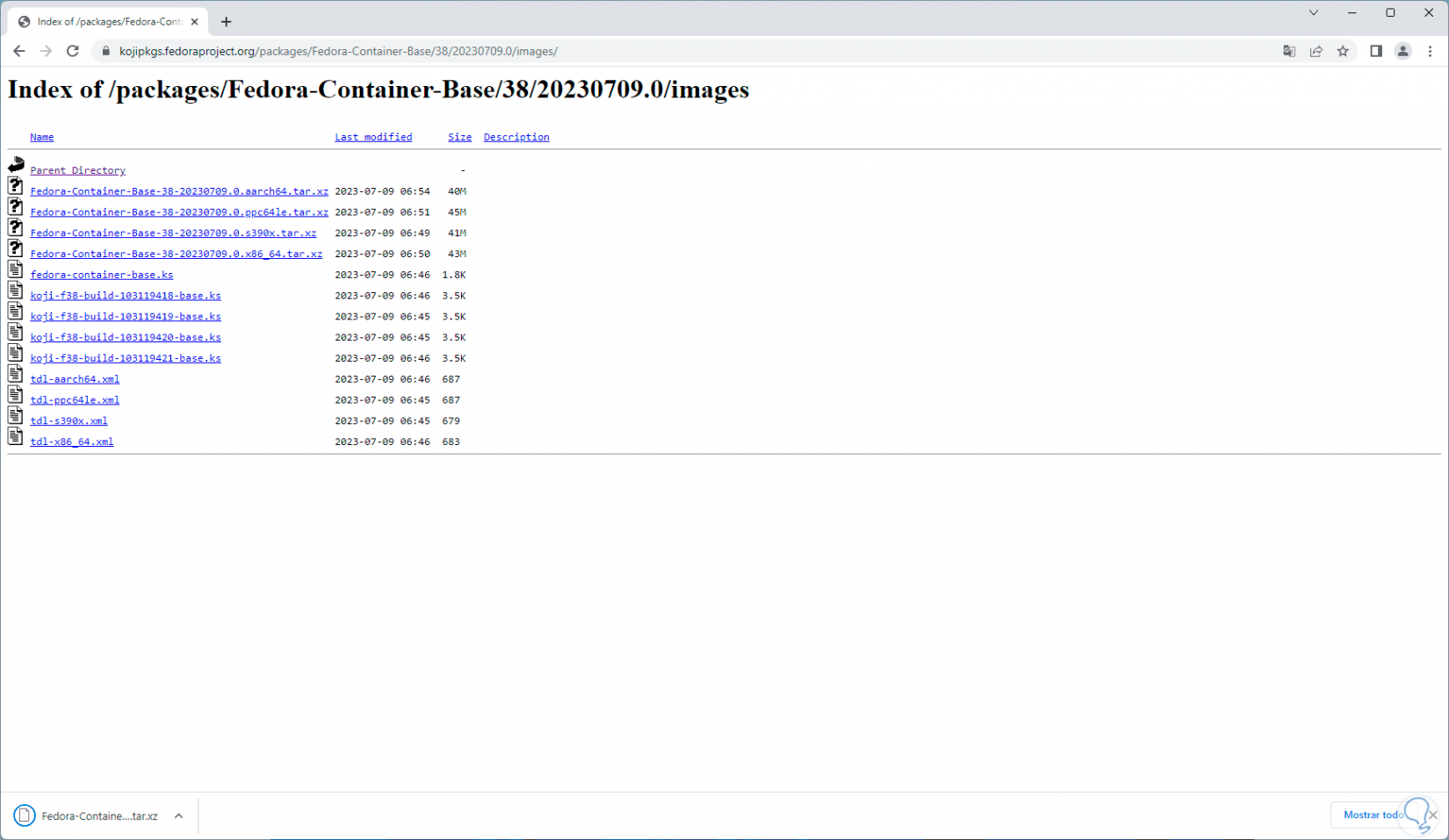This screenshot has width=1449, height=840.
Task: Open the tdl-aarch64.xml file
Action: pos(75,379)
